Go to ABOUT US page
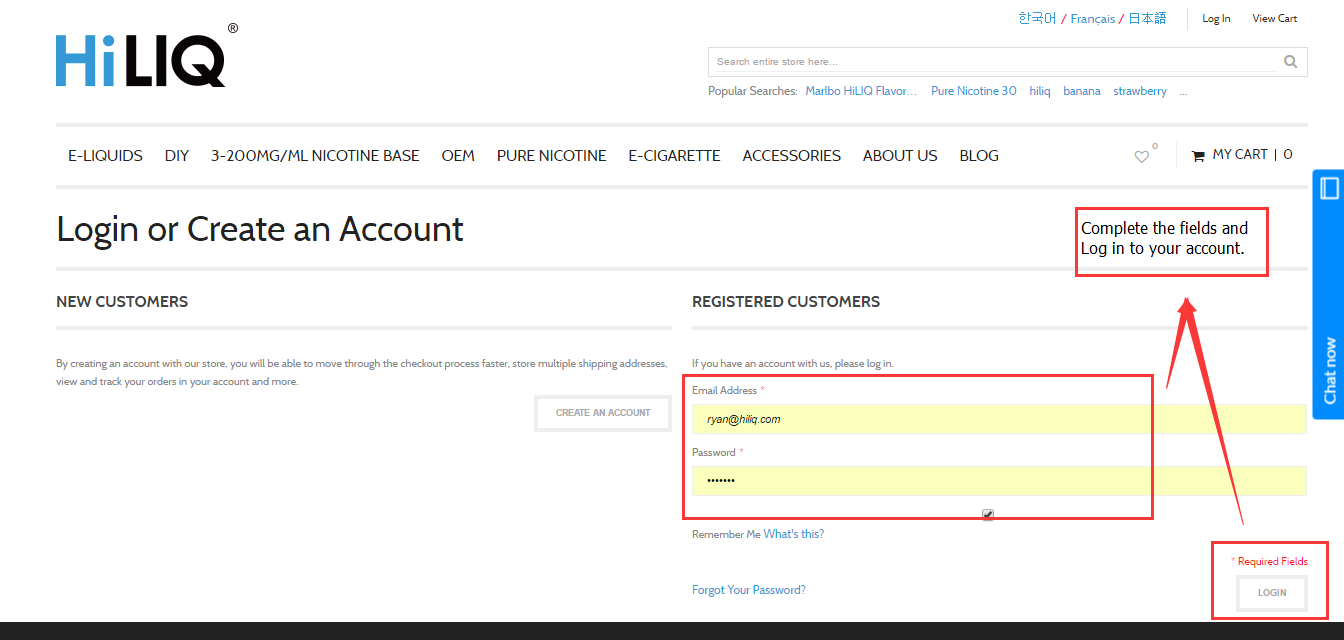Screen dimensions: 1344x640 [x=900, y=156]
